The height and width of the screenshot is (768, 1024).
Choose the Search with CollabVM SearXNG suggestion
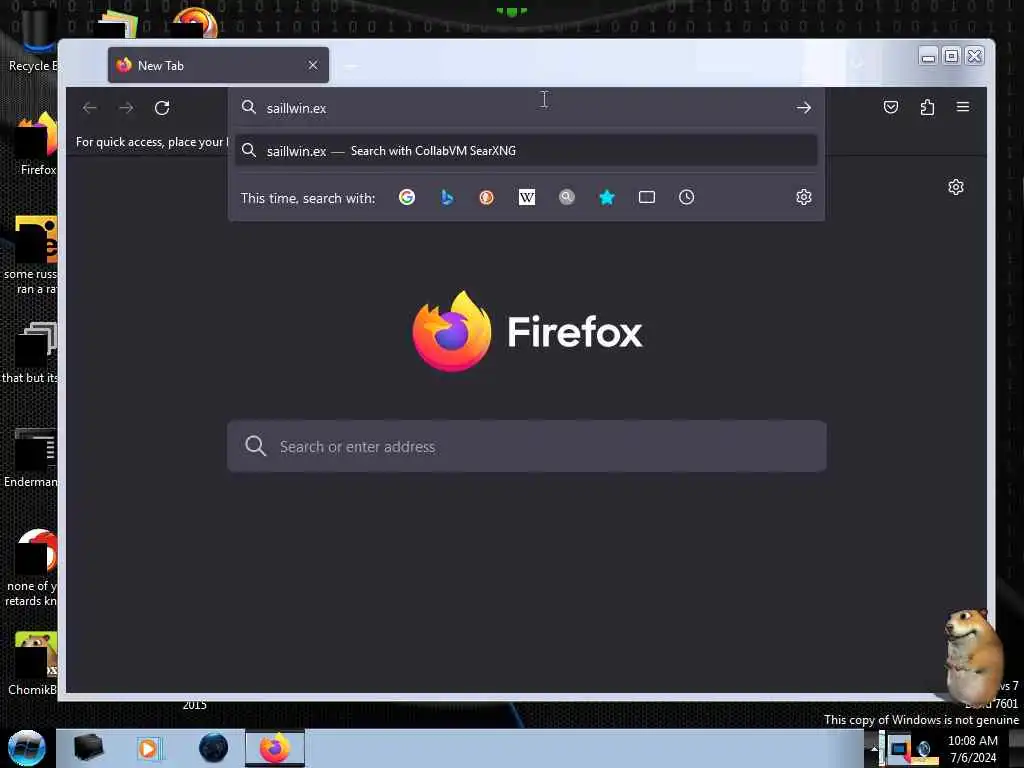(526, 151)
